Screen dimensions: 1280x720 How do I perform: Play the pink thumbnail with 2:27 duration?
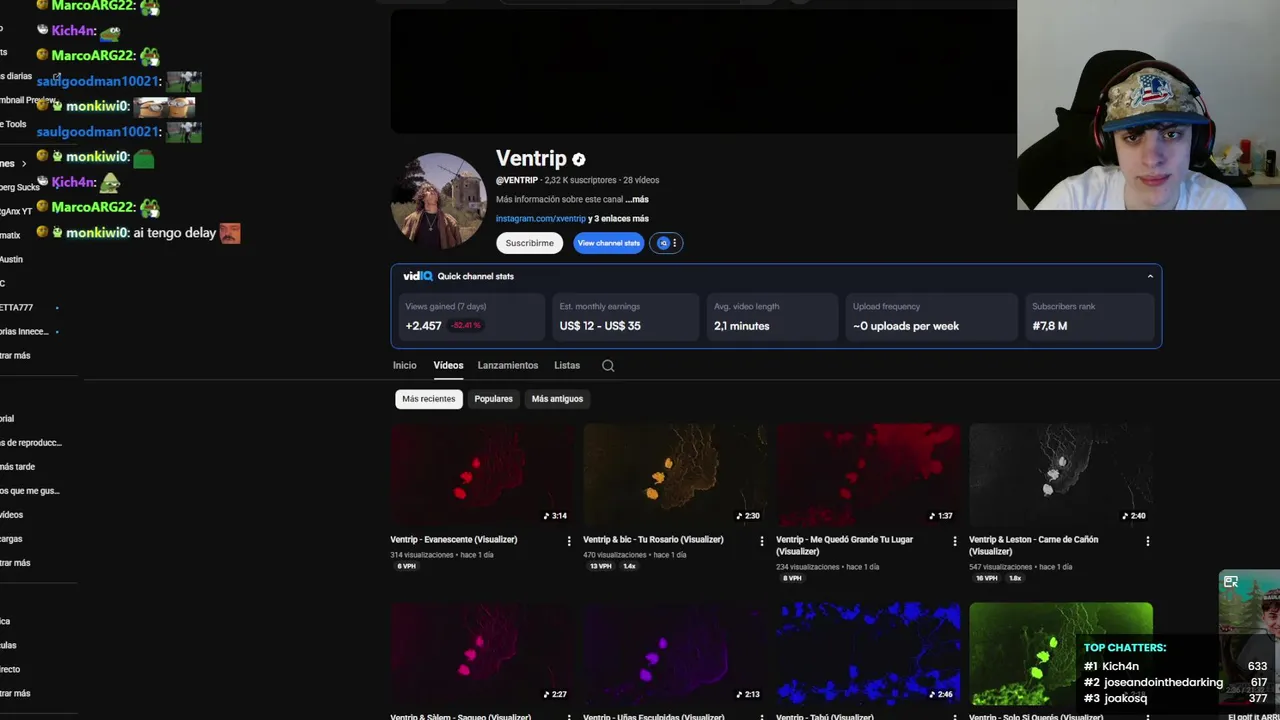pyautogui.click(x=481, y=654)
